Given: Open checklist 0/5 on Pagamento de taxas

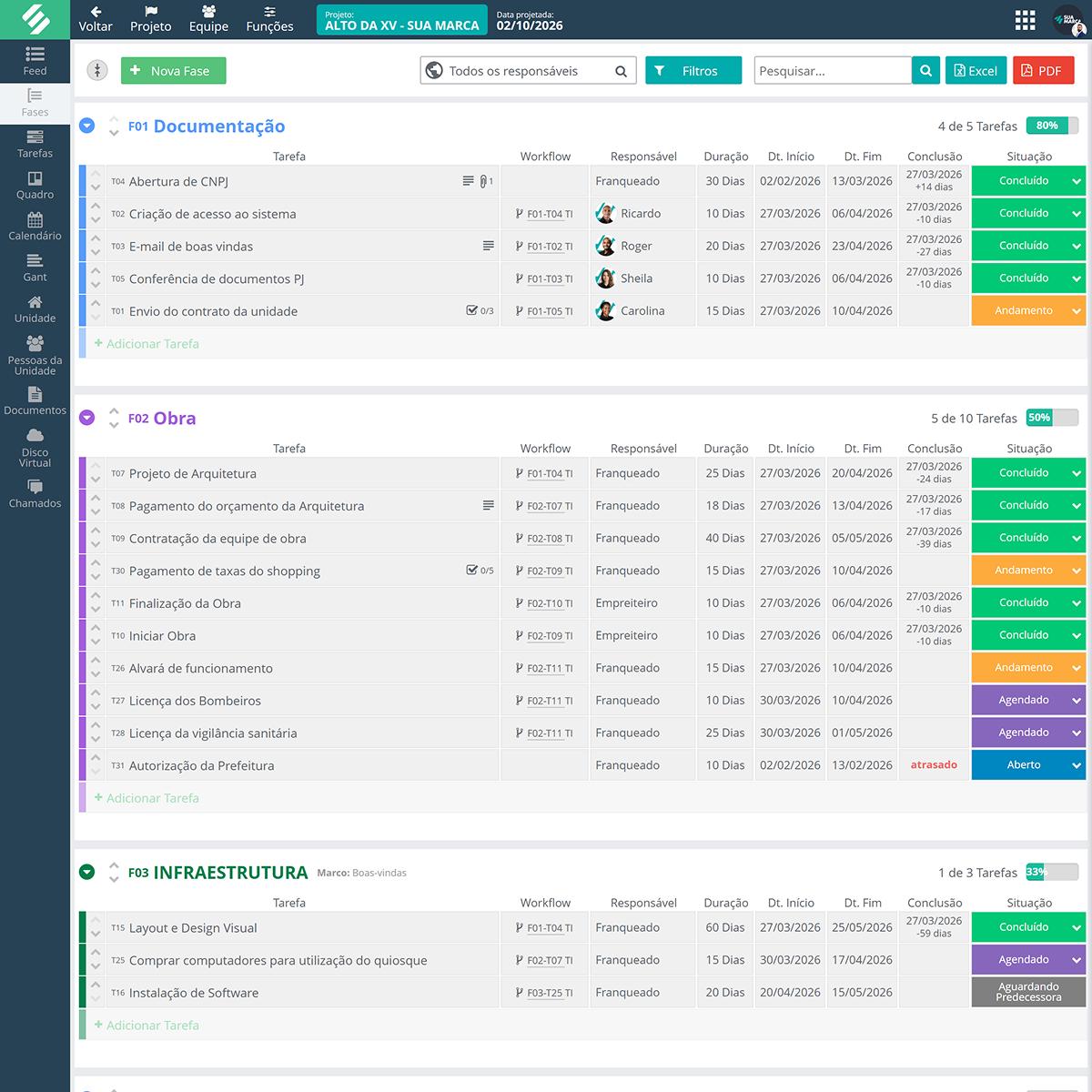Looking at the screenshot, I should point(480,571).
